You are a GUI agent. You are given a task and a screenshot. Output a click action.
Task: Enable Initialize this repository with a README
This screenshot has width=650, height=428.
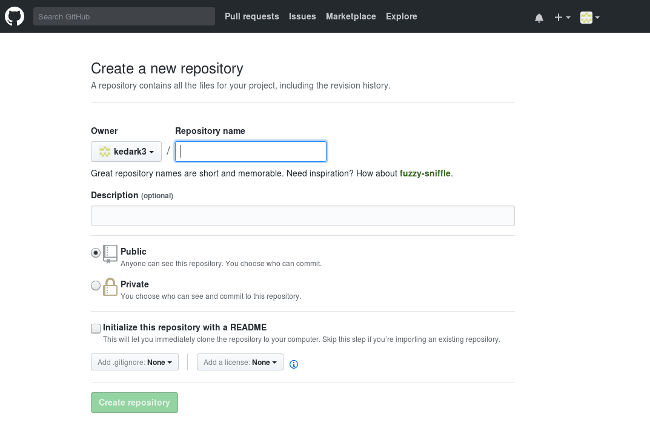[96, 328]
